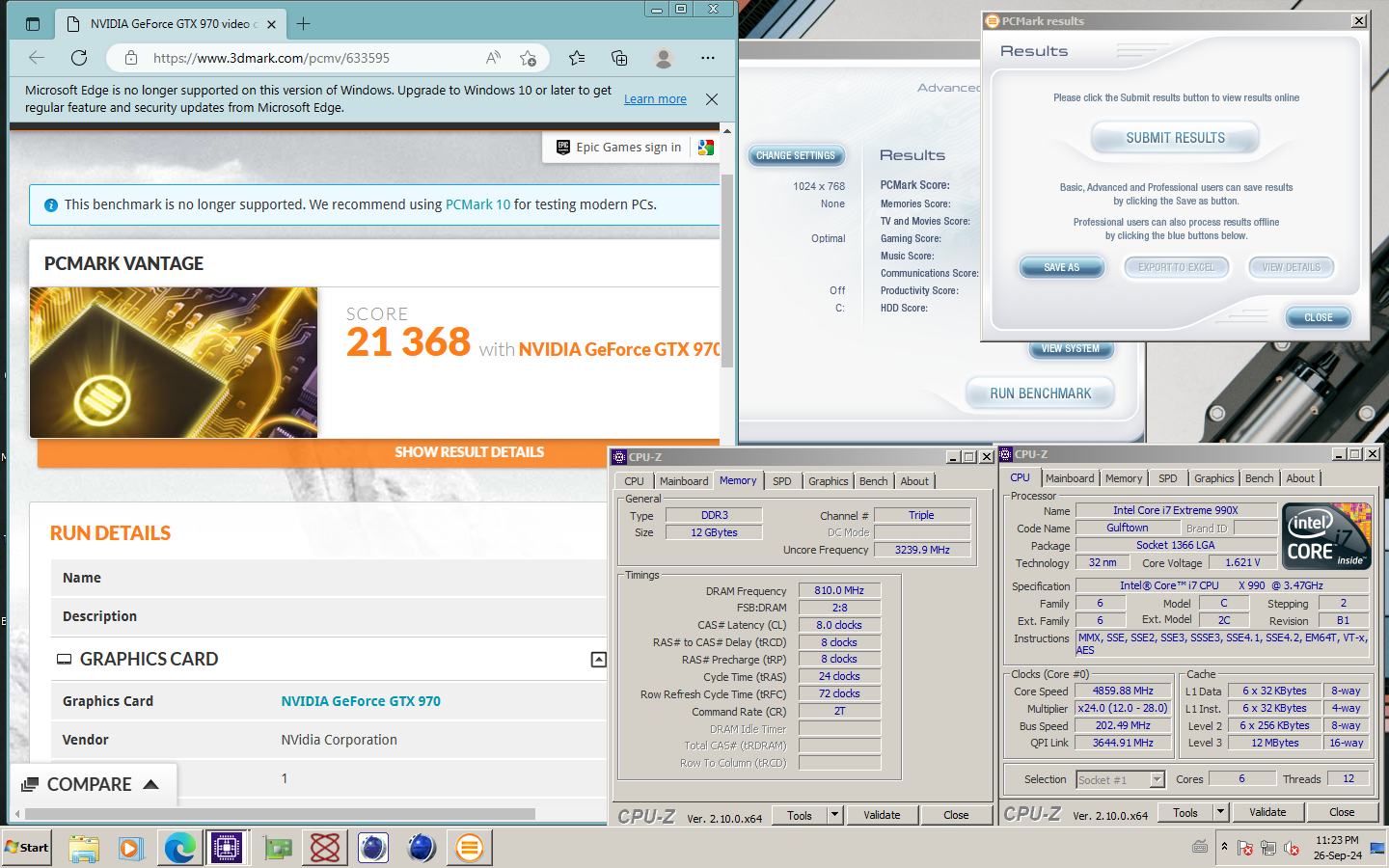Click Validate in right CPU-Z window

[x=1267, y=812]
